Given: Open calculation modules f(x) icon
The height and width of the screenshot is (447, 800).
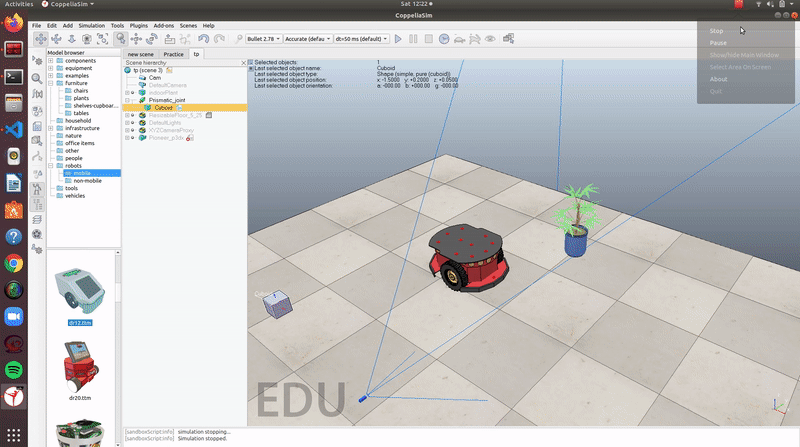Looking at the screenshot, I should click(x=37, y=94).
